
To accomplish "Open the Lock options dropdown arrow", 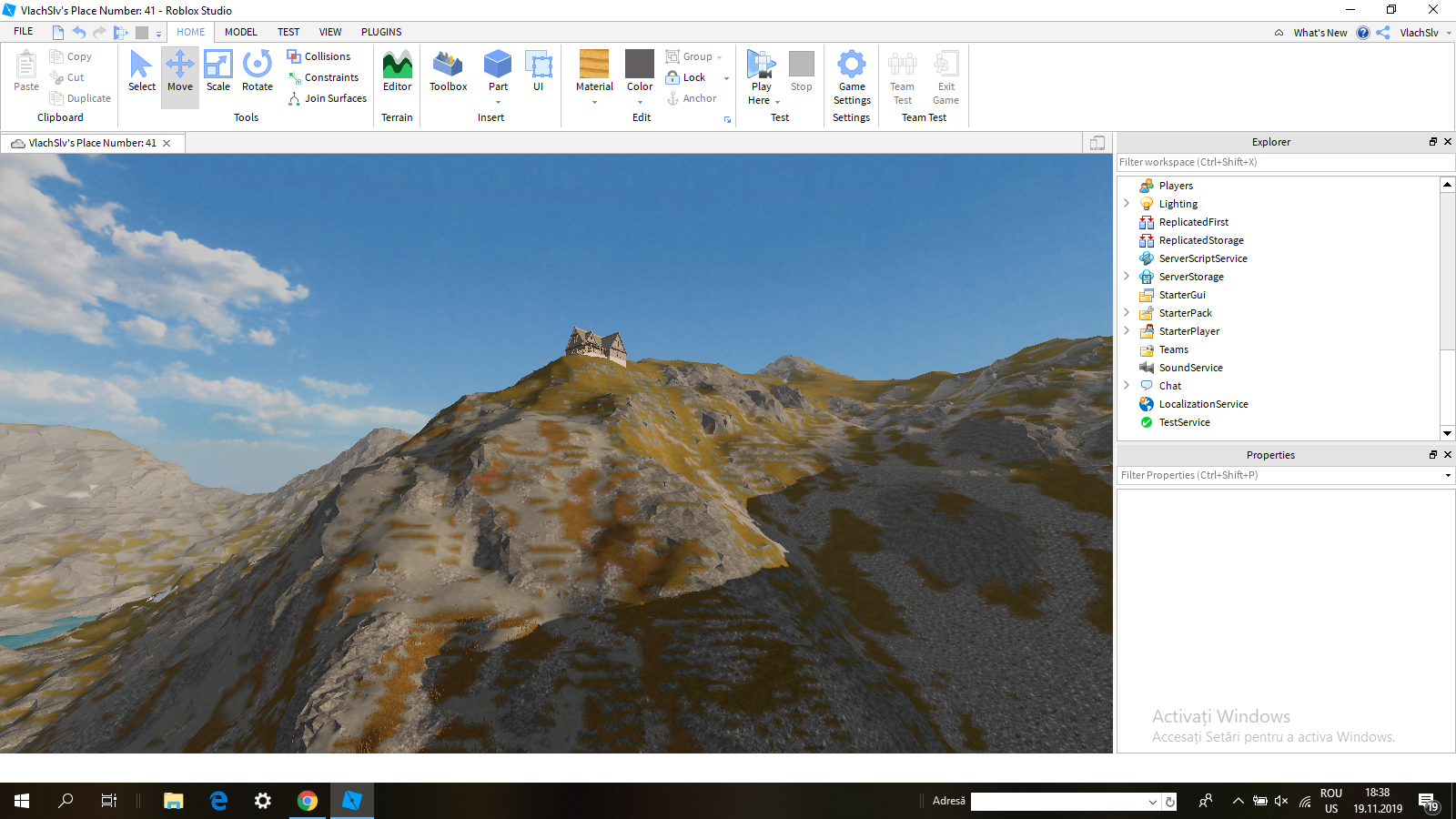I will [x=726, y=78].
